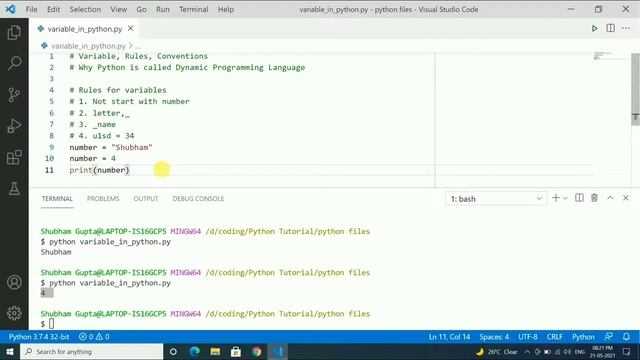The image size is (640, 360).
Task: Kill terminal with trash icon
Action: coord(594,198)
